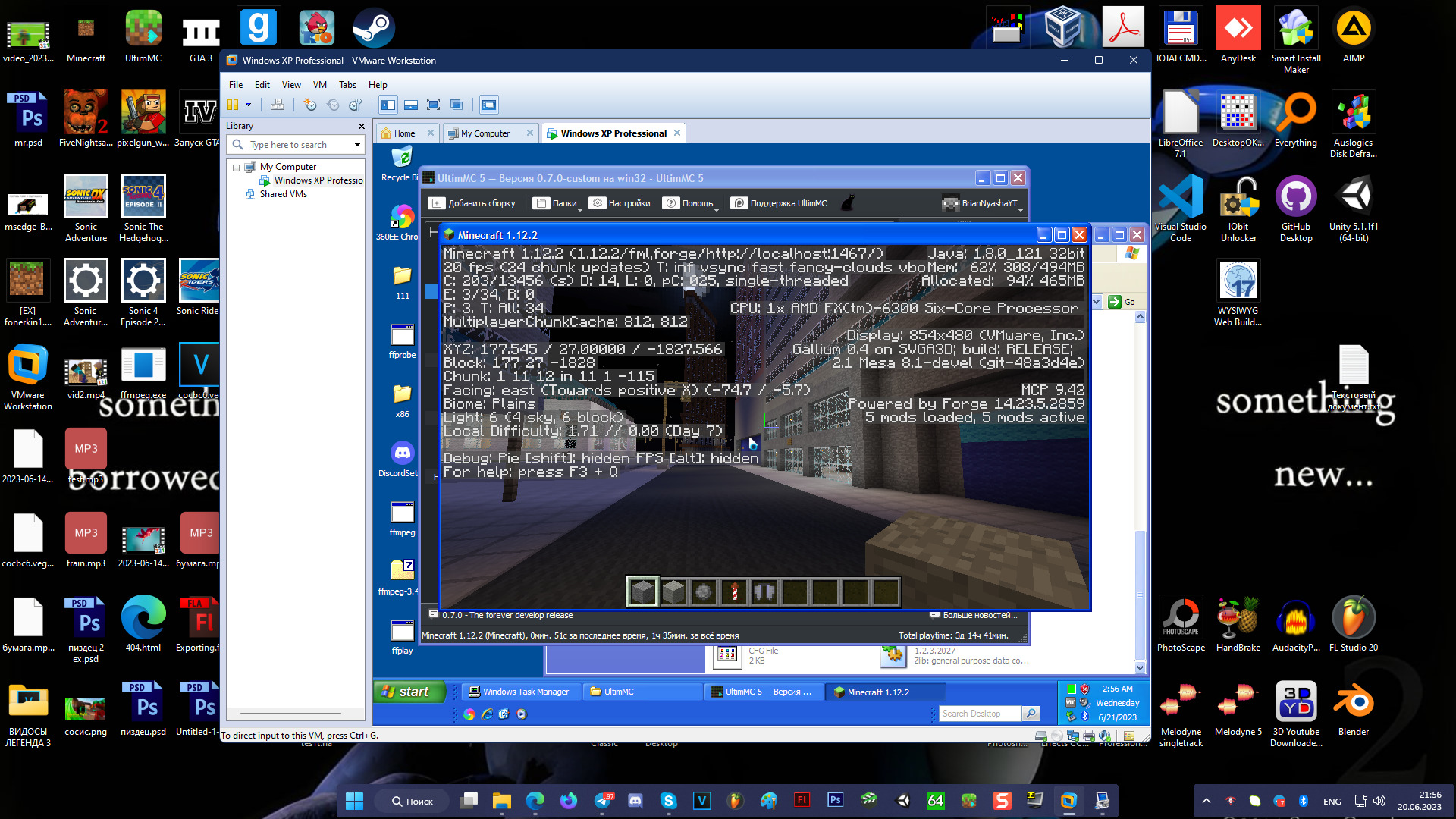Toggle the thumbnail bar view button

[410, 105]
